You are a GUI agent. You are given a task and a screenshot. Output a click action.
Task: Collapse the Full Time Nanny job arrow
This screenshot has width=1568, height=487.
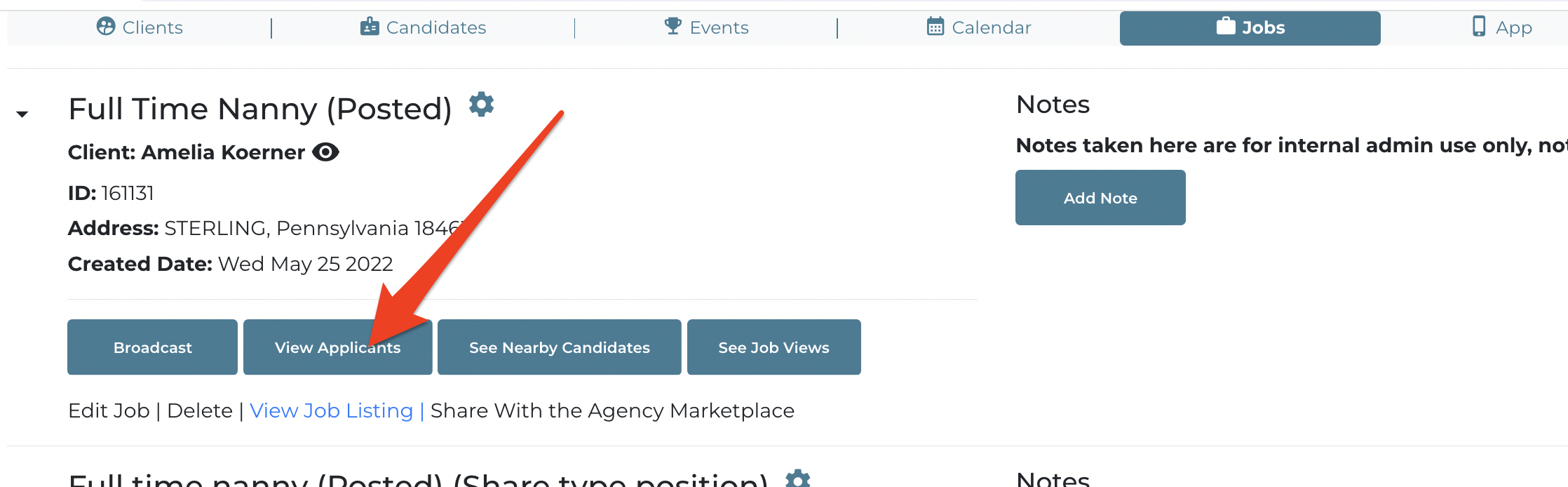coord(22,114)
